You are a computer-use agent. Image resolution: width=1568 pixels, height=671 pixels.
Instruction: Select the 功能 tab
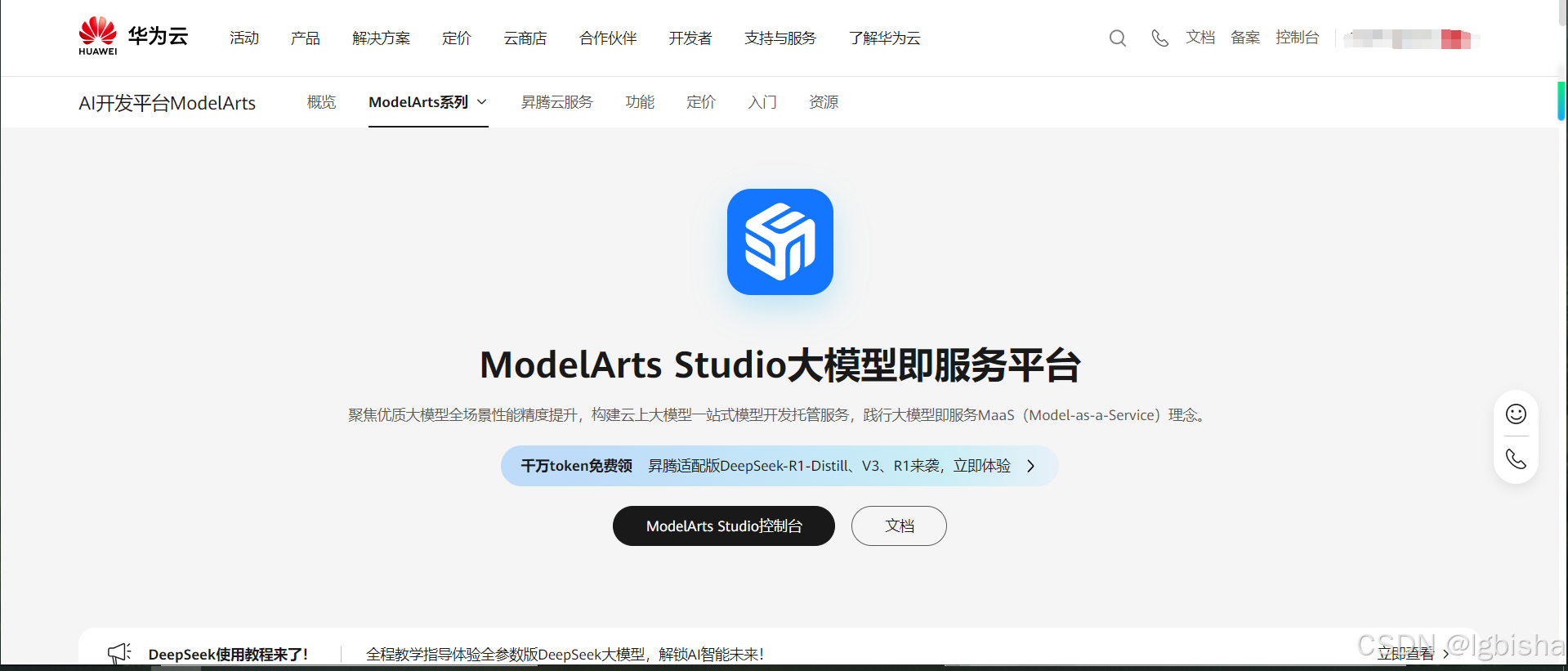point(640,102)
